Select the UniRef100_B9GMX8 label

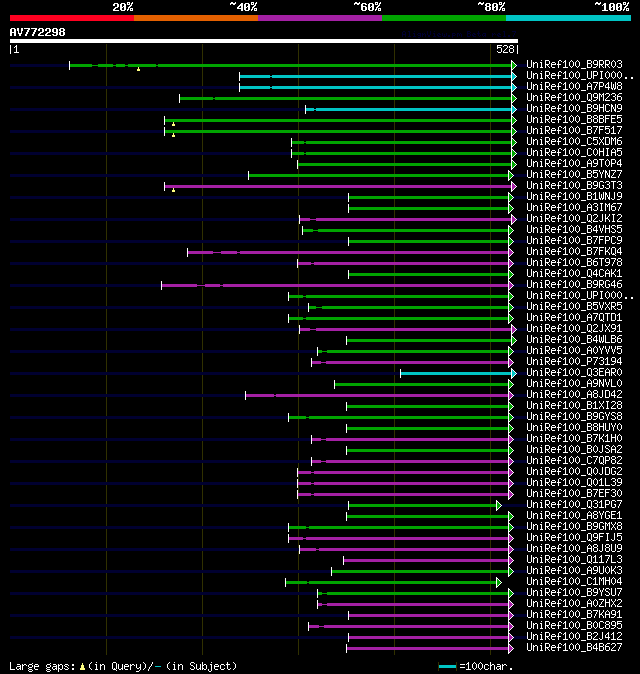(574, 527)
